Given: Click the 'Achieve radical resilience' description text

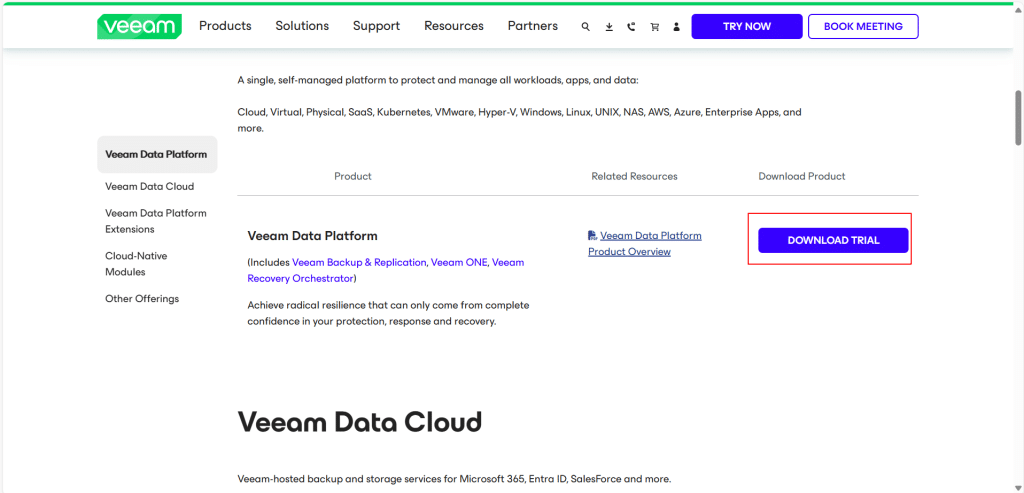Looking at the screenshot, I should [x=389, y=313].
